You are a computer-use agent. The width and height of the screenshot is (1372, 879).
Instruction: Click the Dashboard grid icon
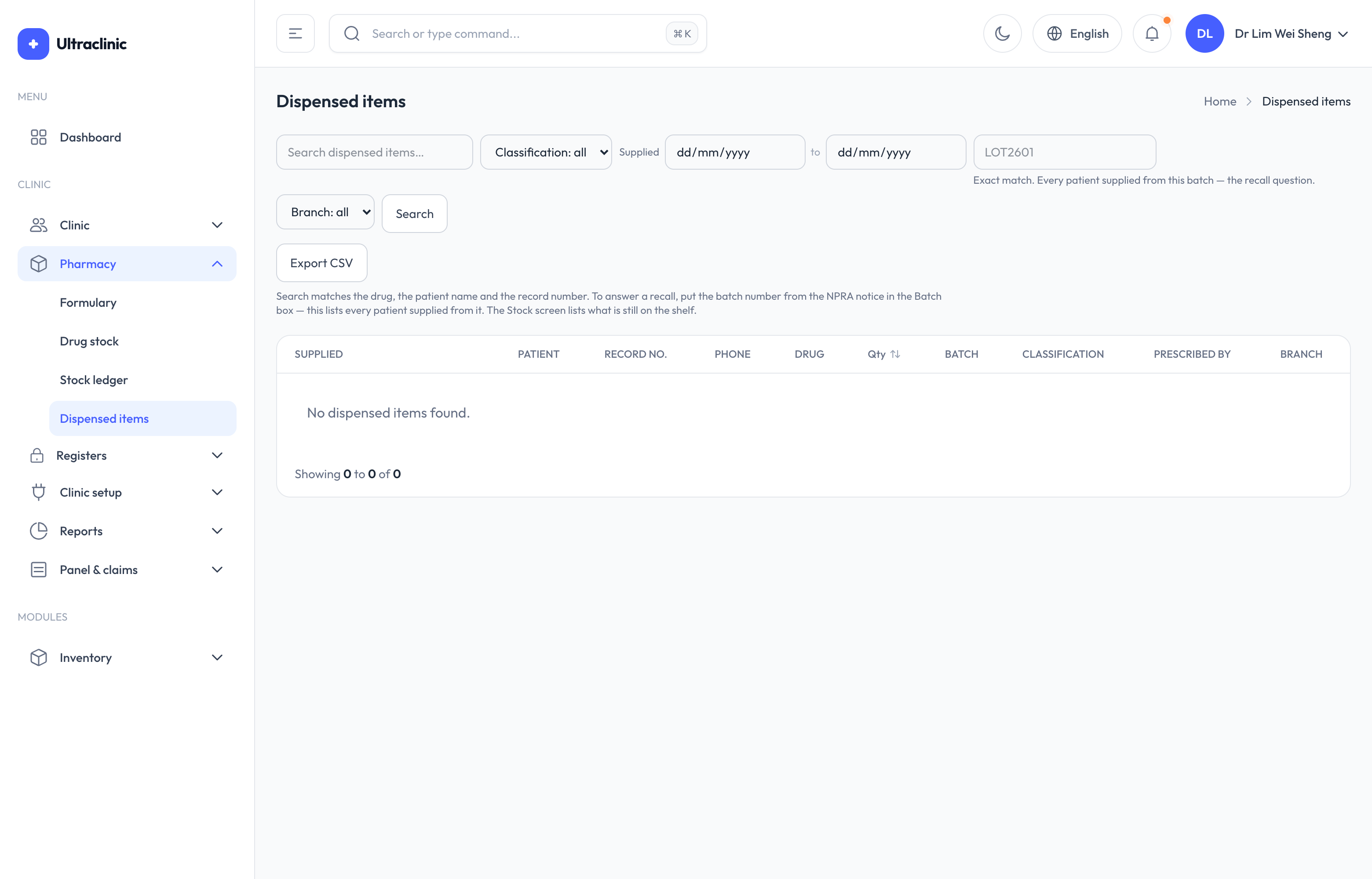(x=38, y=137)
